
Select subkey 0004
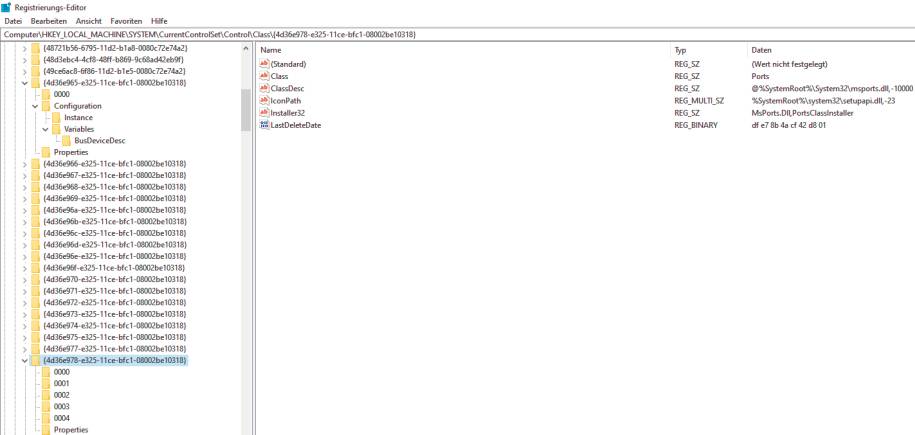(x=61, y=418)
